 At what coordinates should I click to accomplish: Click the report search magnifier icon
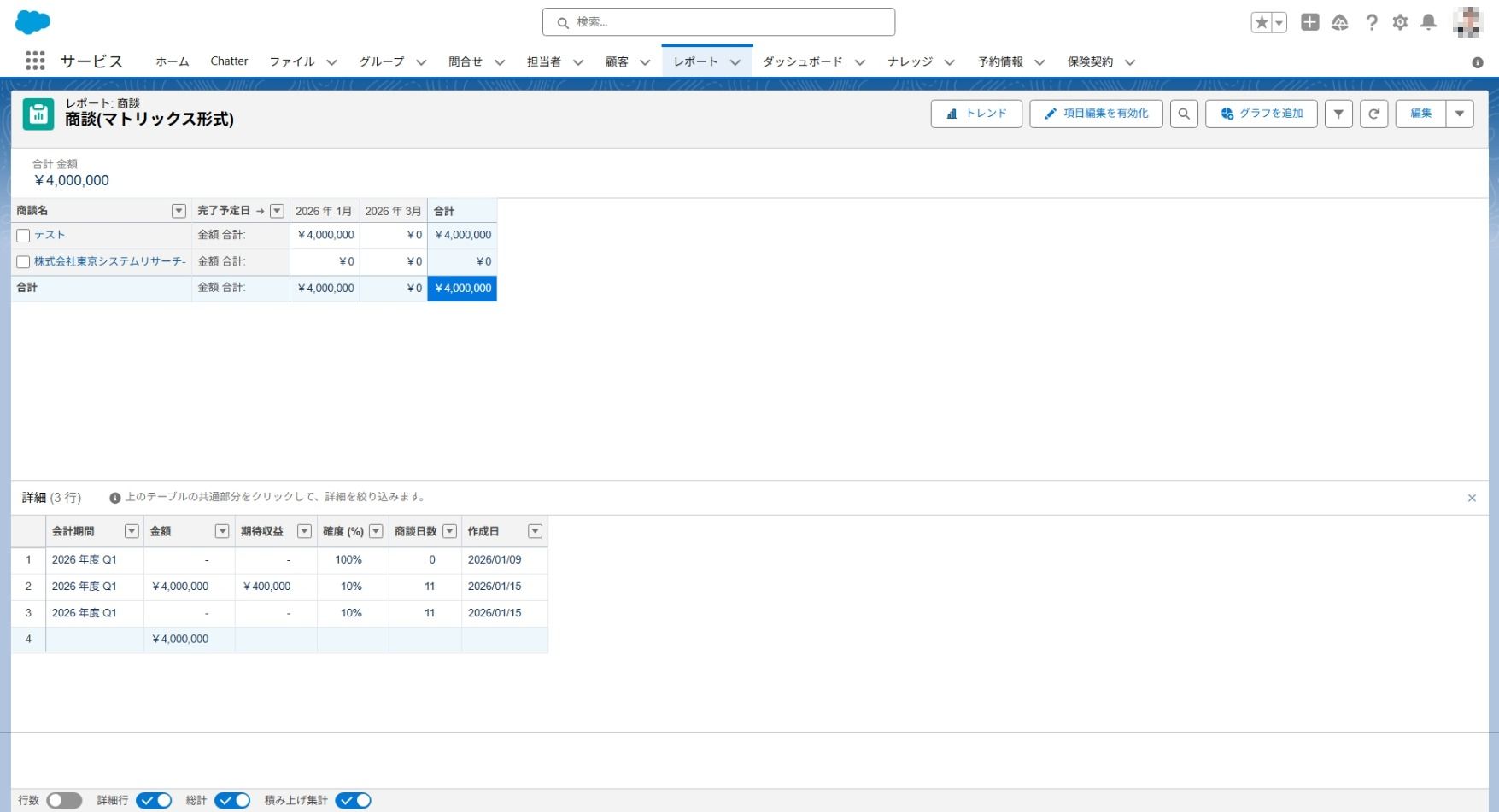point(1184,114)
